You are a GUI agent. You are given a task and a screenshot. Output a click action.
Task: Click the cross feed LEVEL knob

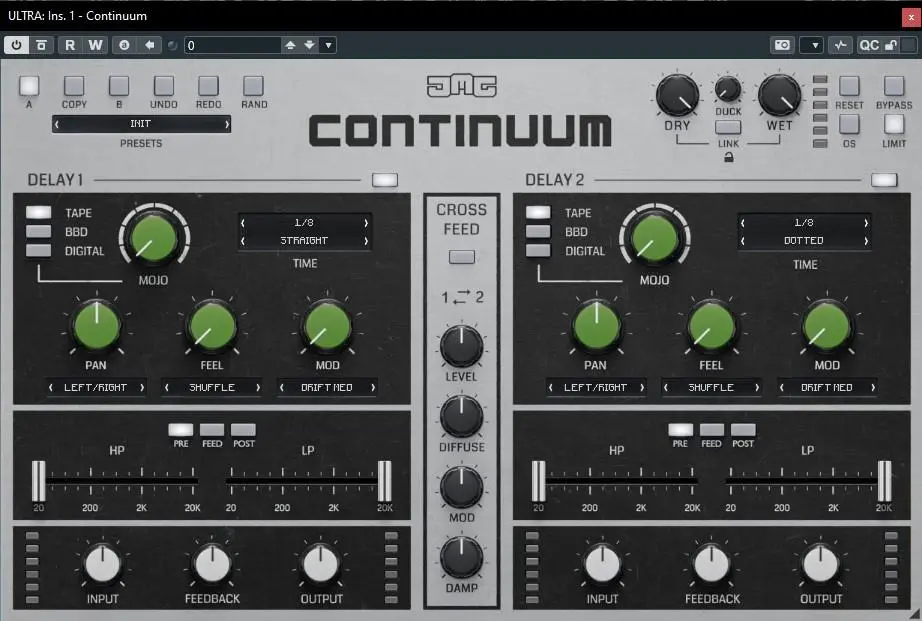tap(462, 346)
